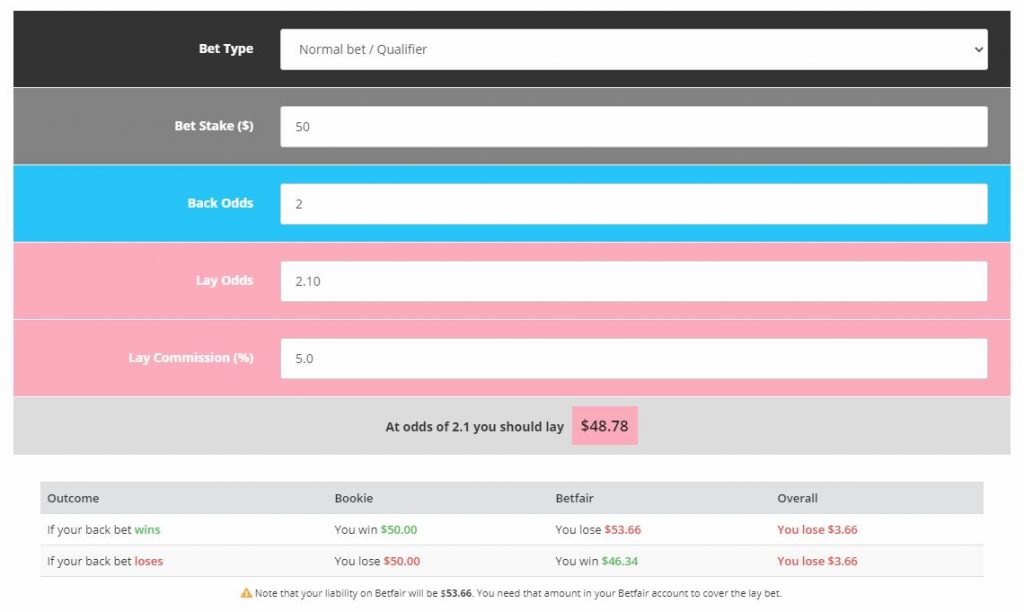Image resolution: width=1024 pixels, height=612 pixels.
Task: Click the 'Overall' column header
Action: point(797,498)
